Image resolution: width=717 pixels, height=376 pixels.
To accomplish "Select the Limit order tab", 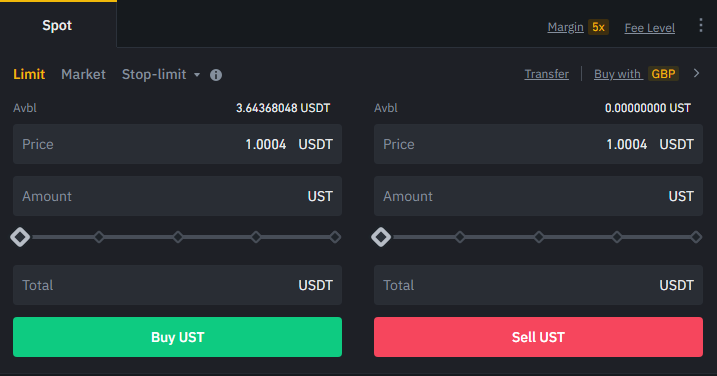I will (x=29, y=74).
